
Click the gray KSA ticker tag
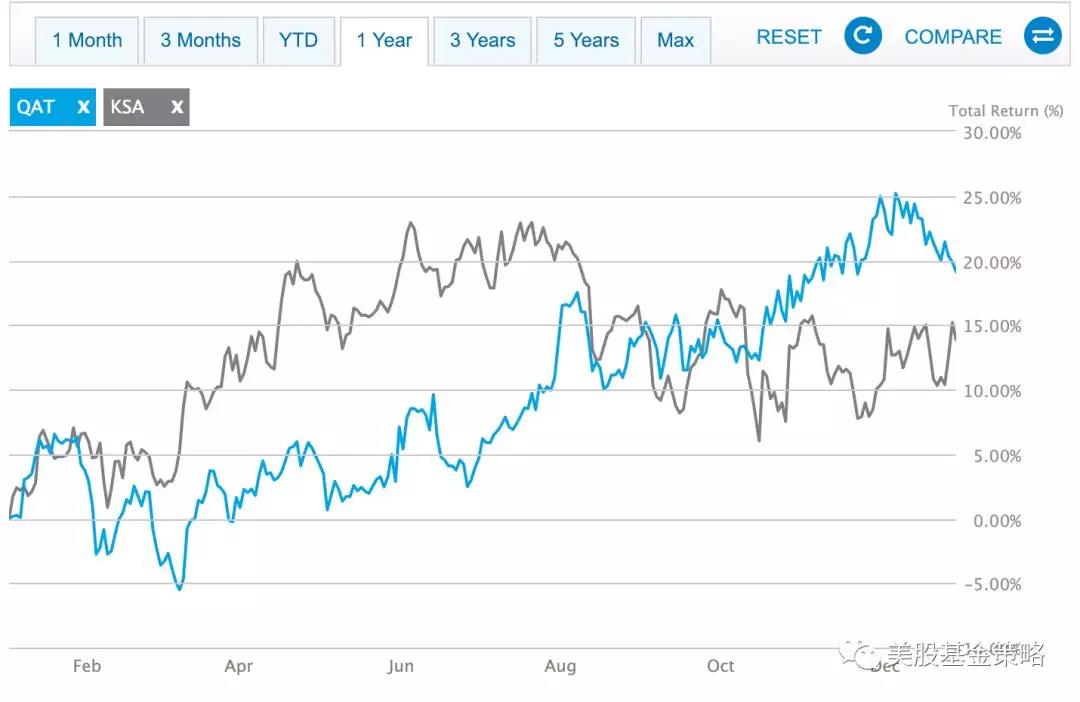128,107
